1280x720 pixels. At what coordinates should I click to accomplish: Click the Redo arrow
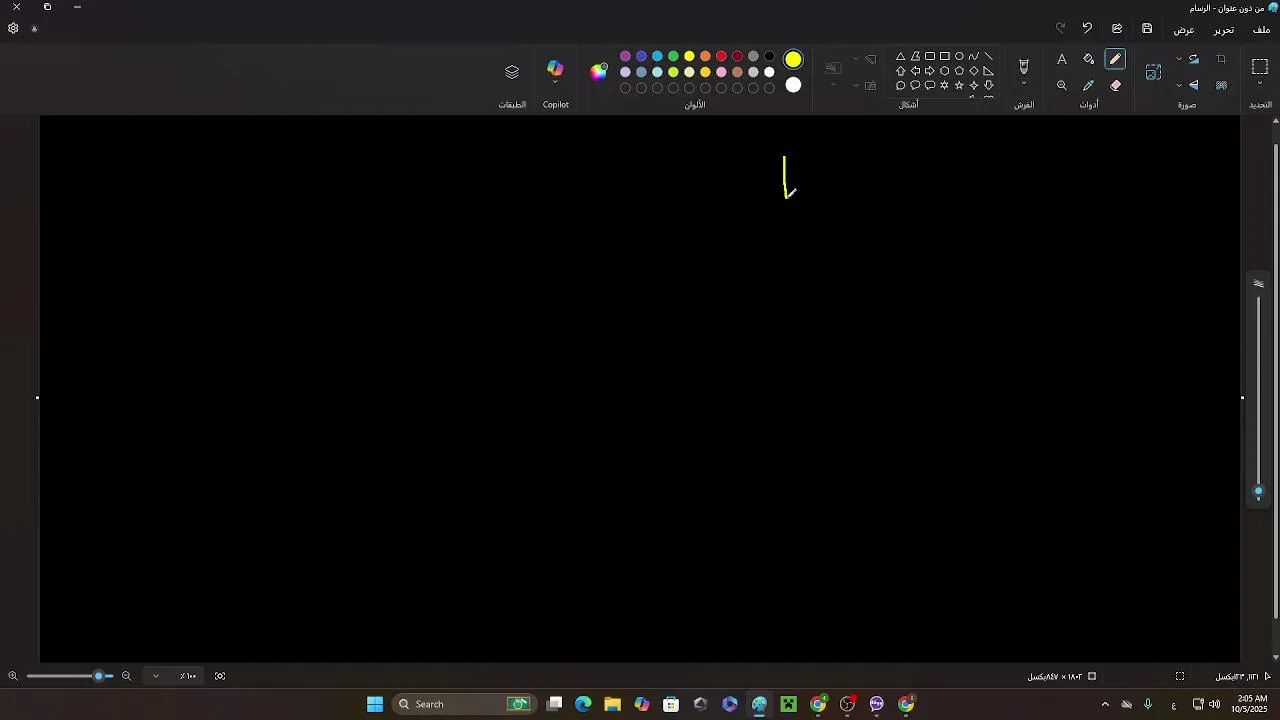(x=1060, y=29)
